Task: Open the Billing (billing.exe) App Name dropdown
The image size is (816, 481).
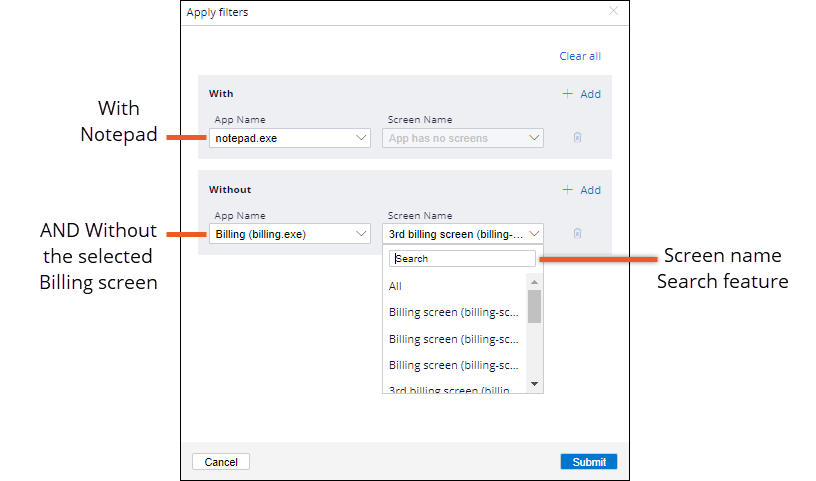Action: point(291,234)
